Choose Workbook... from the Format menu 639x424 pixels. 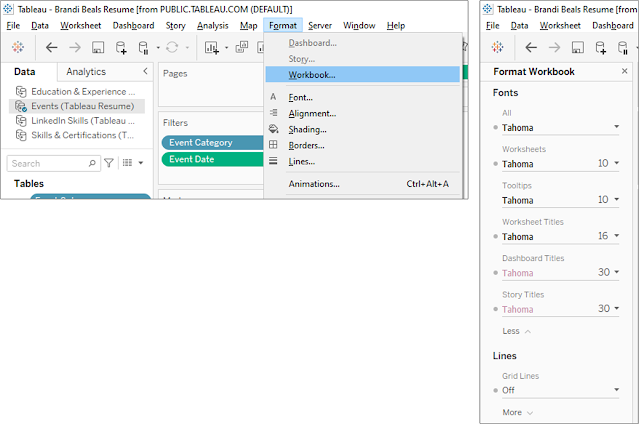click(362, 75)
